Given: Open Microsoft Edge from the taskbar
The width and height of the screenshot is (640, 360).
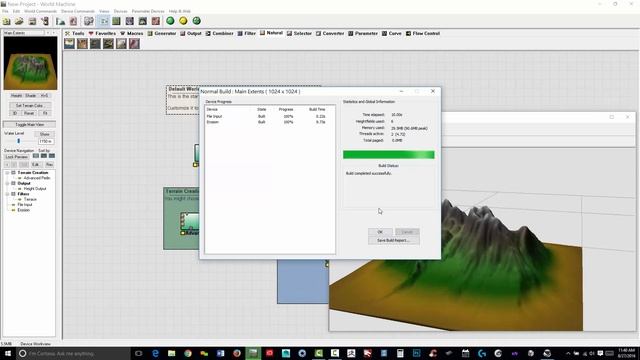Looking at the screenshot, I should (x=155, y=353).
